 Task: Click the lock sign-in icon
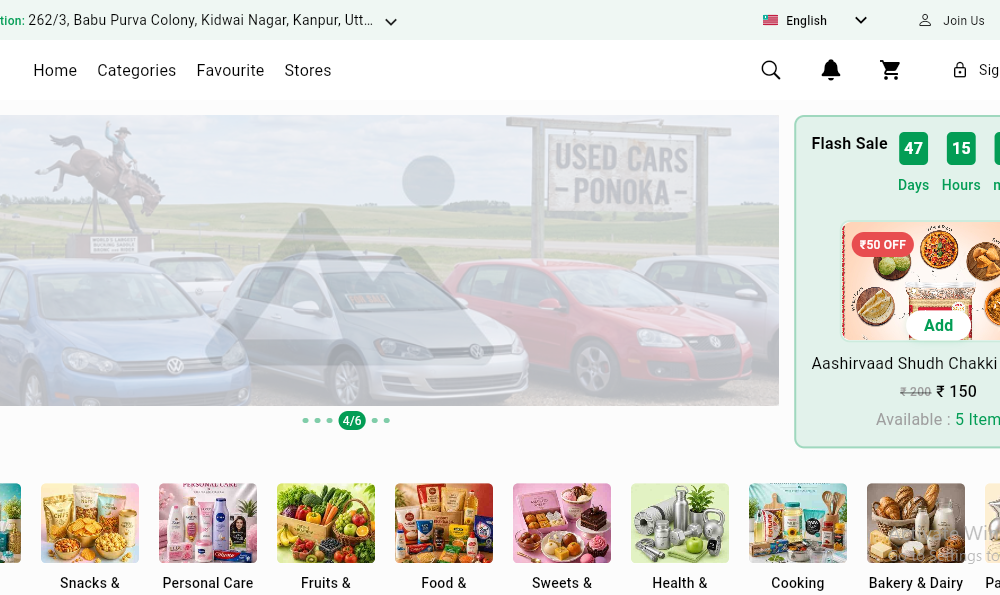pos(960,70)
